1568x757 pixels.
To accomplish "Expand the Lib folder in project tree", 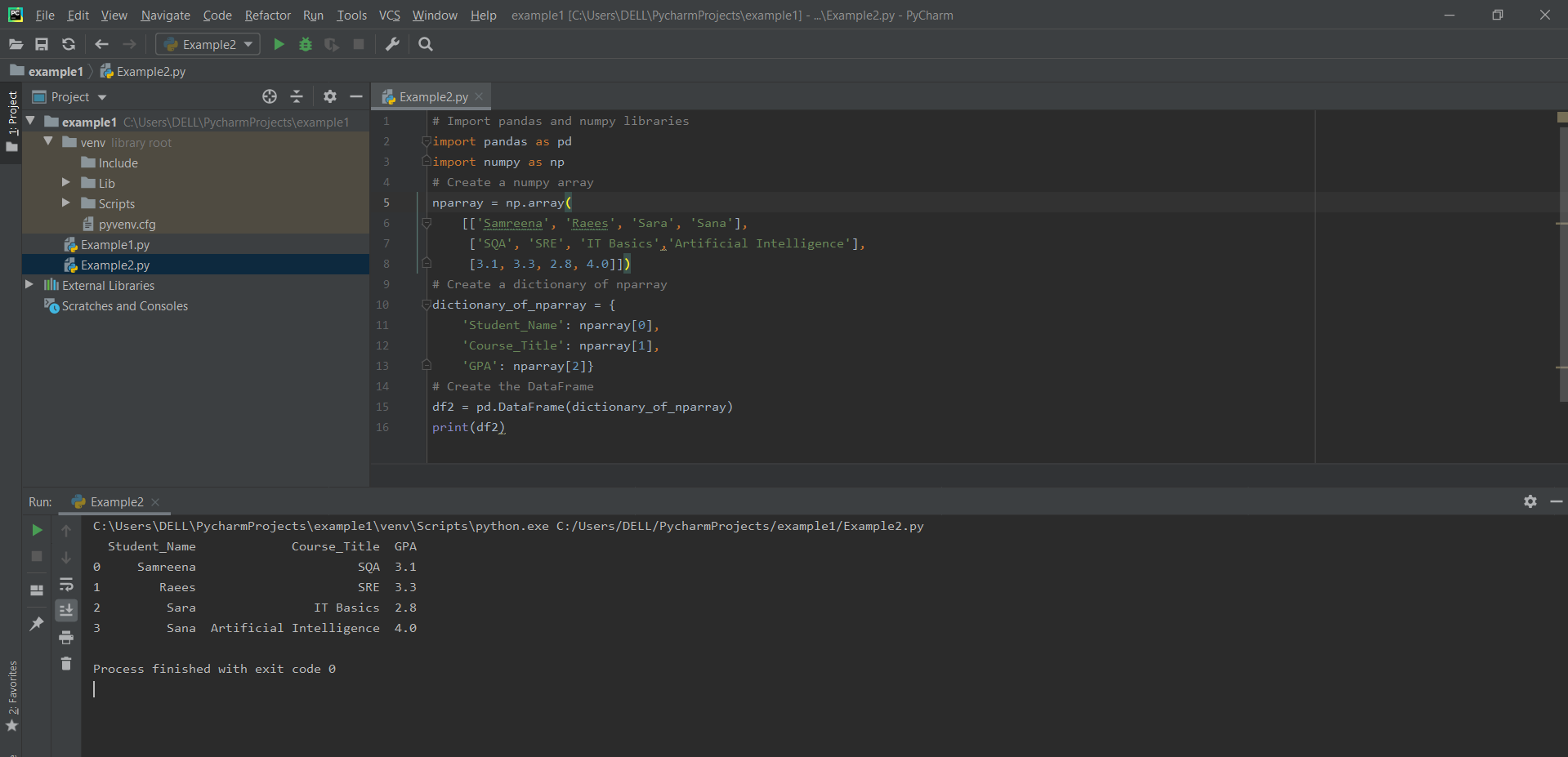I will pos(66,183).
